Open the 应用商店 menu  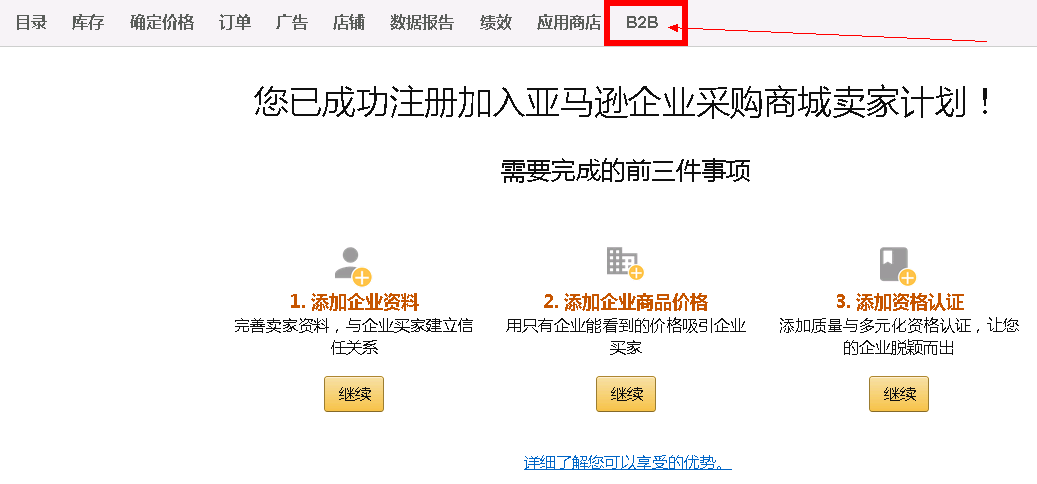(x=569, y=22)
